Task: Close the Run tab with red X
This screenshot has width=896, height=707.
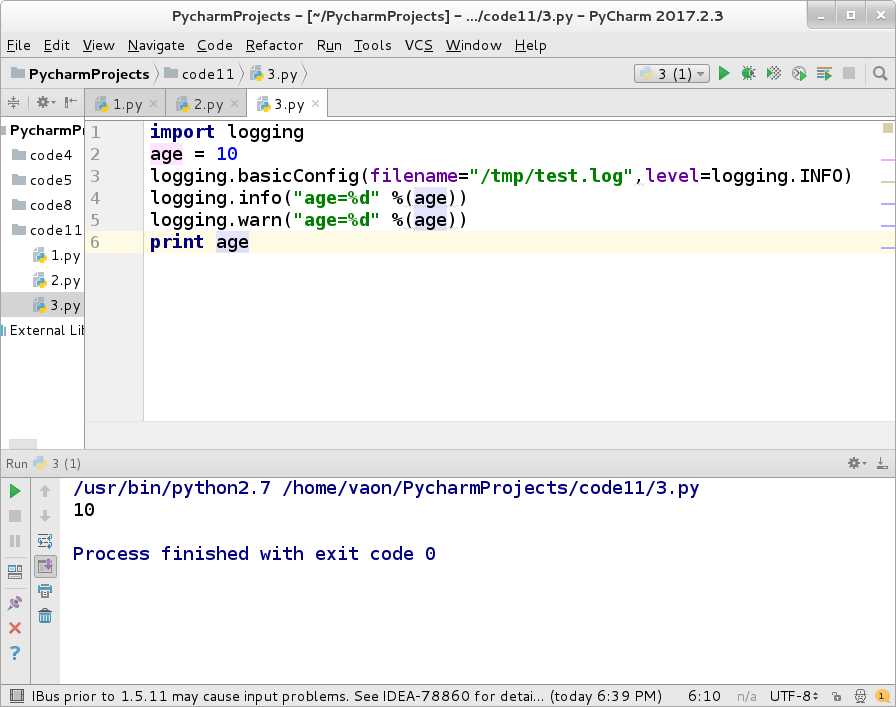Action: [15, 628]
